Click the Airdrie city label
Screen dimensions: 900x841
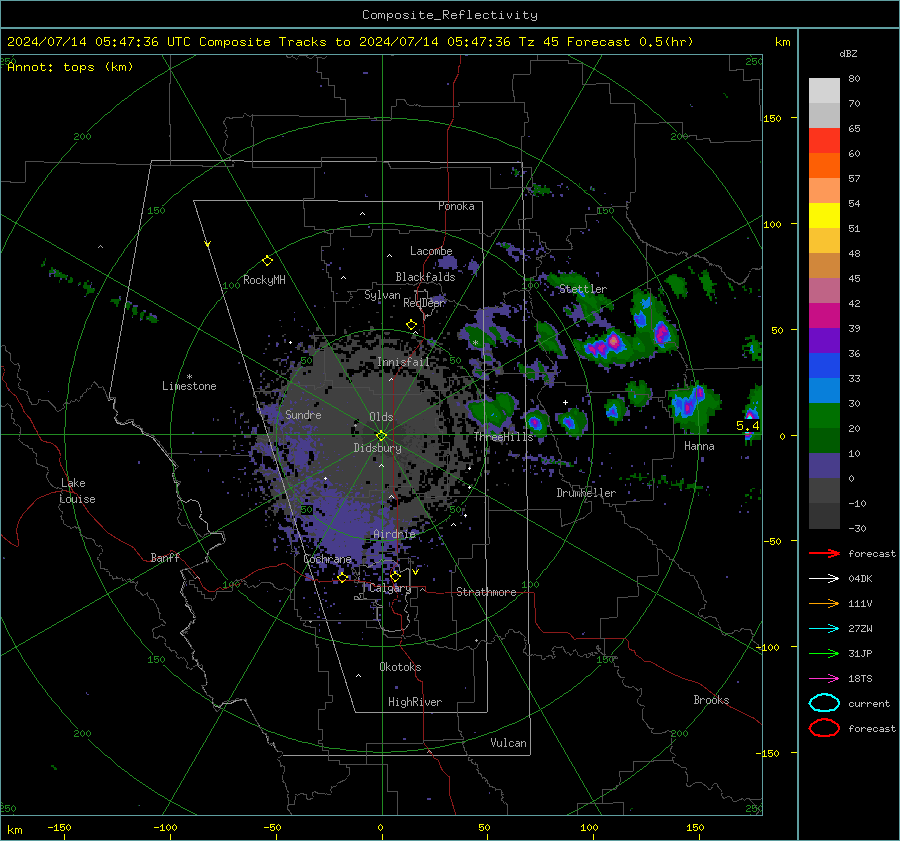tap(394, 534)
